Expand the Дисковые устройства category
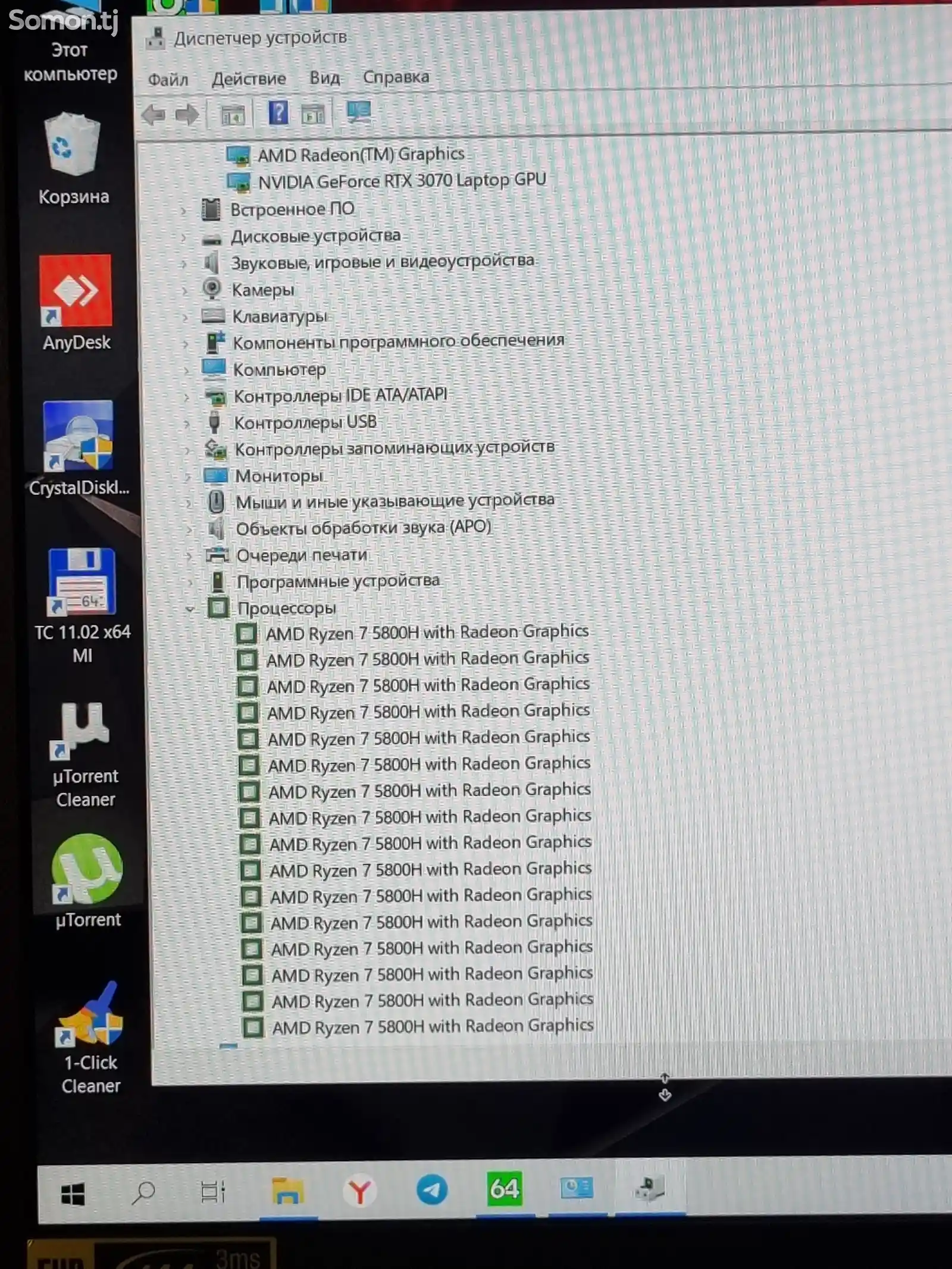 (184, 237)
